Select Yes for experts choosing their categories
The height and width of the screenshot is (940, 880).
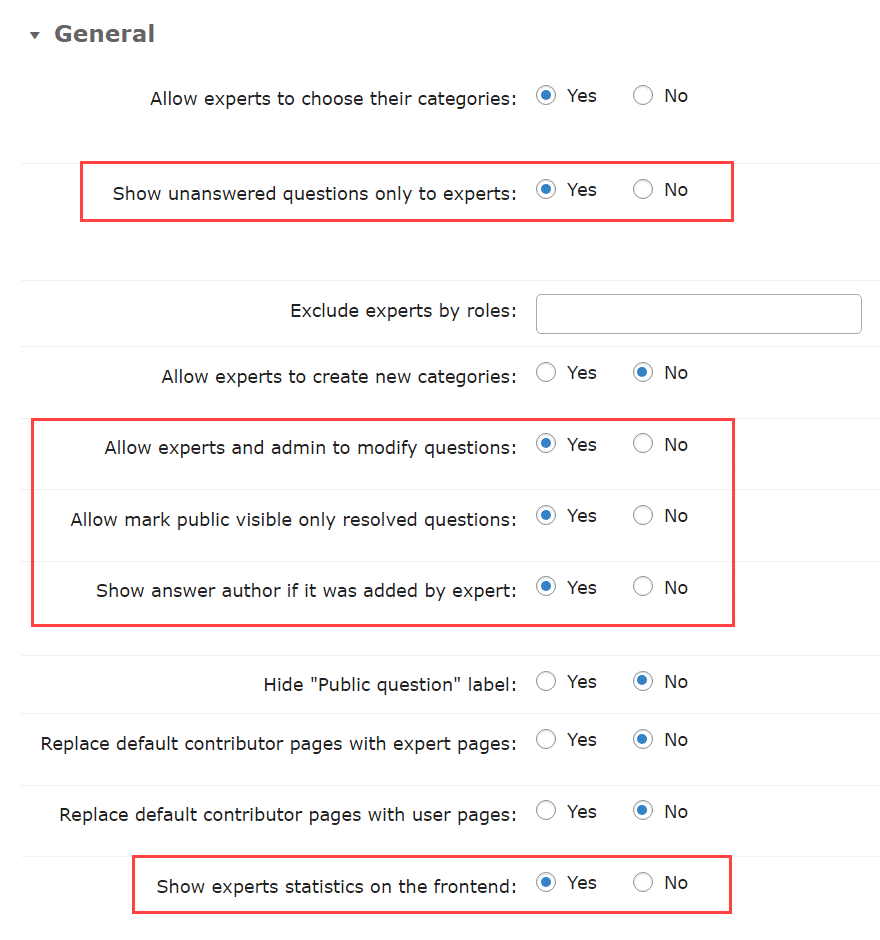(546, 95)
